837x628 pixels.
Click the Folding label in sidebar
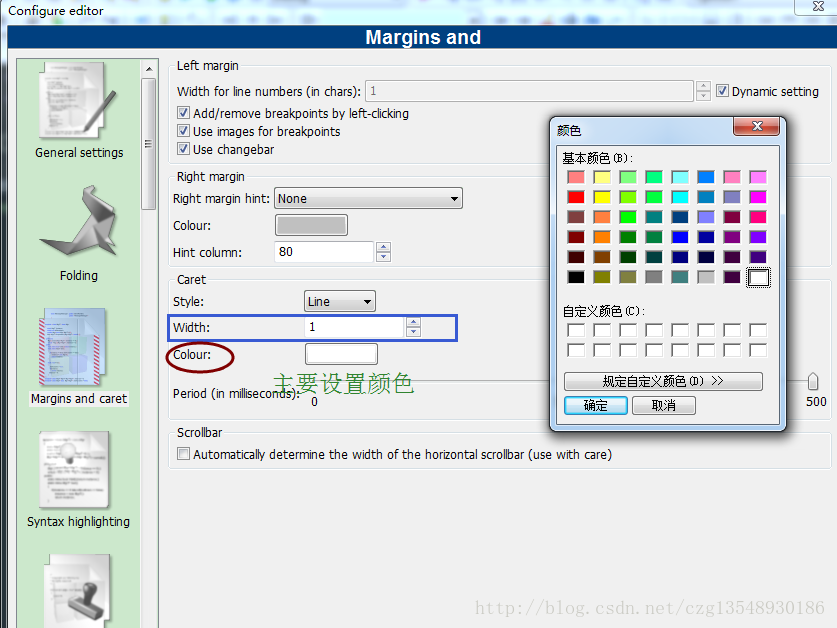pos(78,276)
